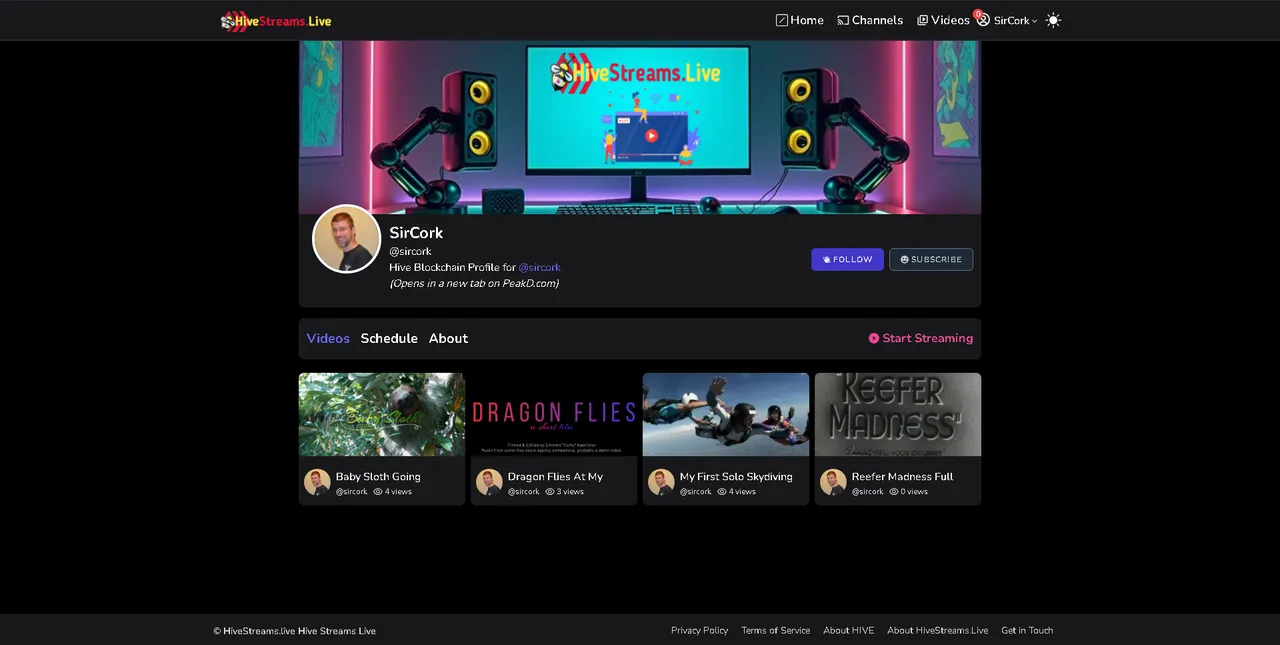Click avatar on Skydiving card
Viewport: 1280px width, 645px height.
[661, 482]
